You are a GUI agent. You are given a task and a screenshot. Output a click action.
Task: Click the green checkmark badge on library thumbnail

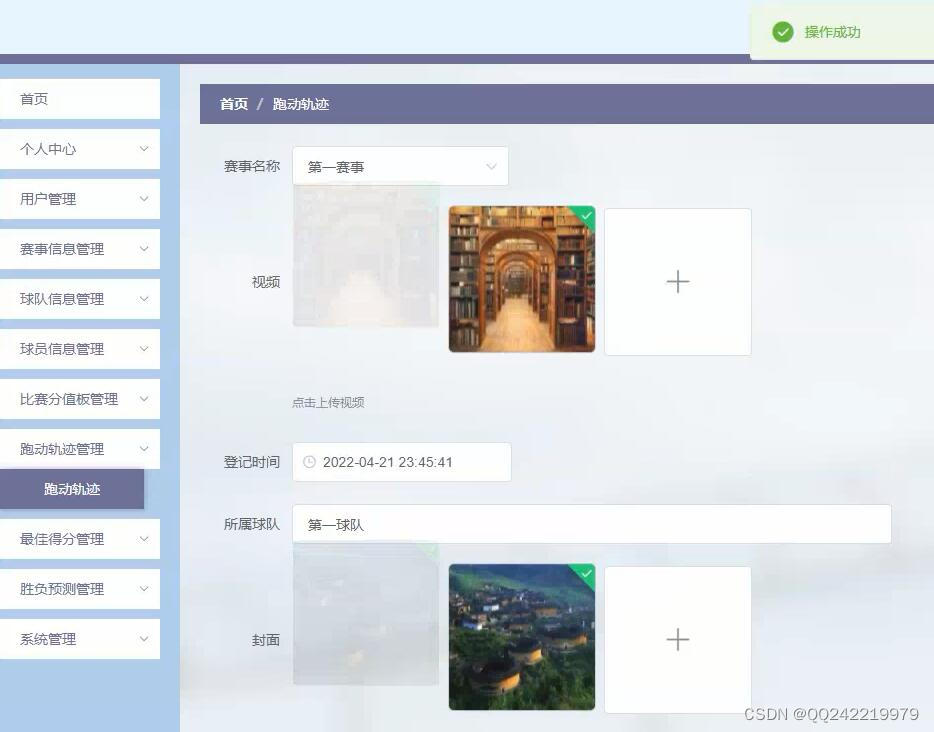(586, 216)
